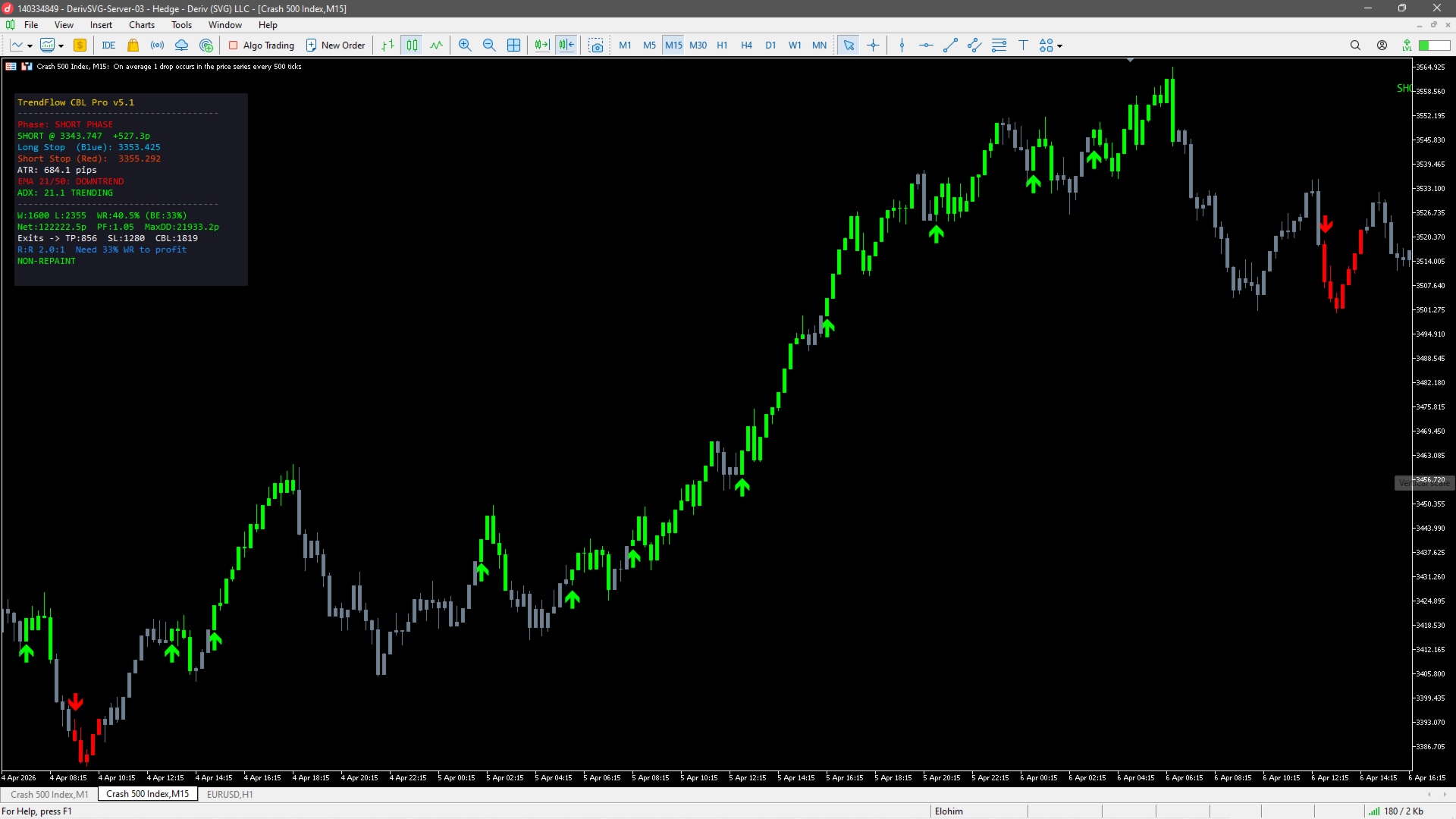This screenshot has width=1456, height=819.
Task: Switch to the H4 timeframe
Action: (746, 45)
